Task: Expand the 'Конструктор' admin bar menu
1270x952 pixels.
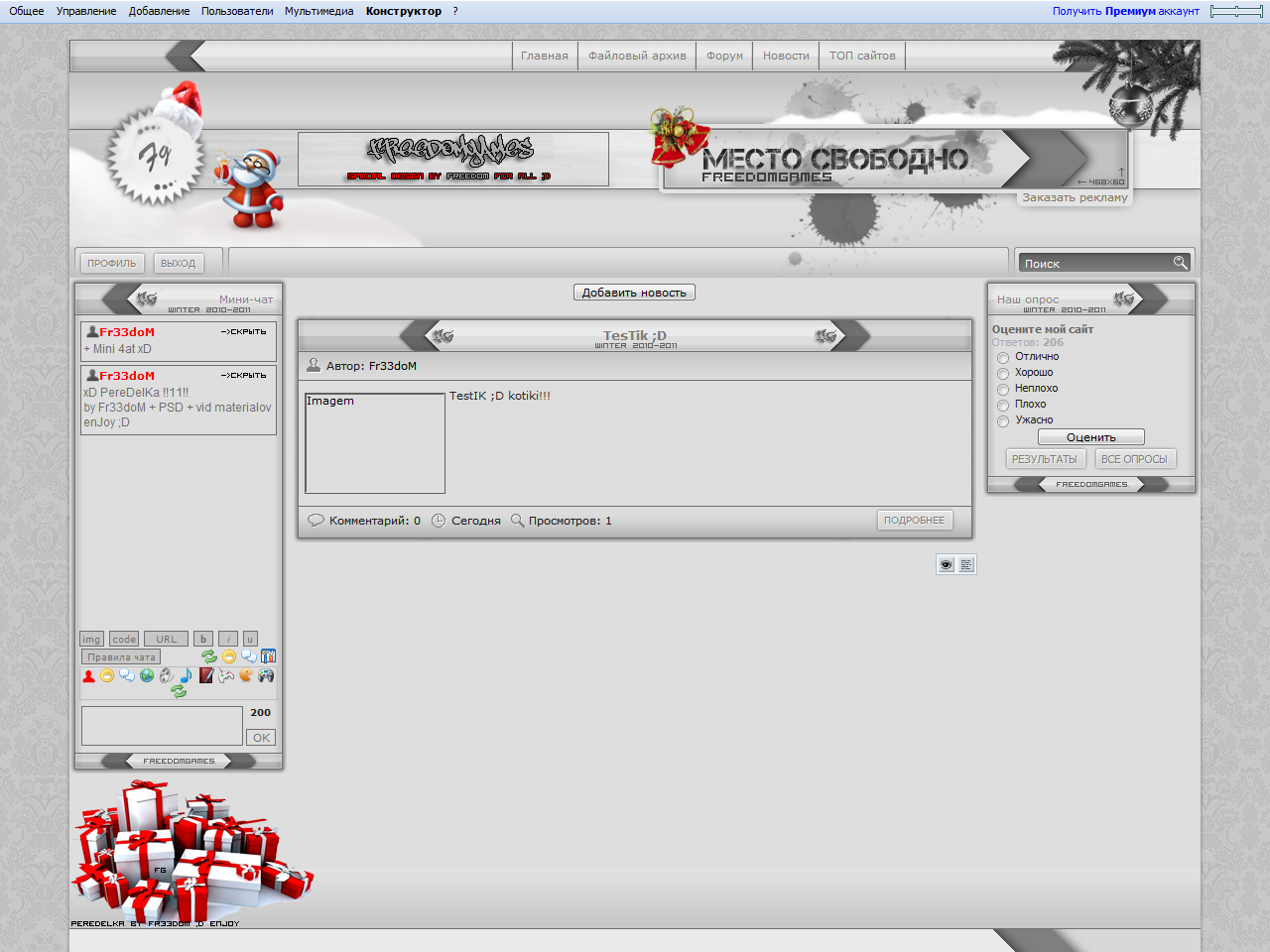Action: [403, 11]
